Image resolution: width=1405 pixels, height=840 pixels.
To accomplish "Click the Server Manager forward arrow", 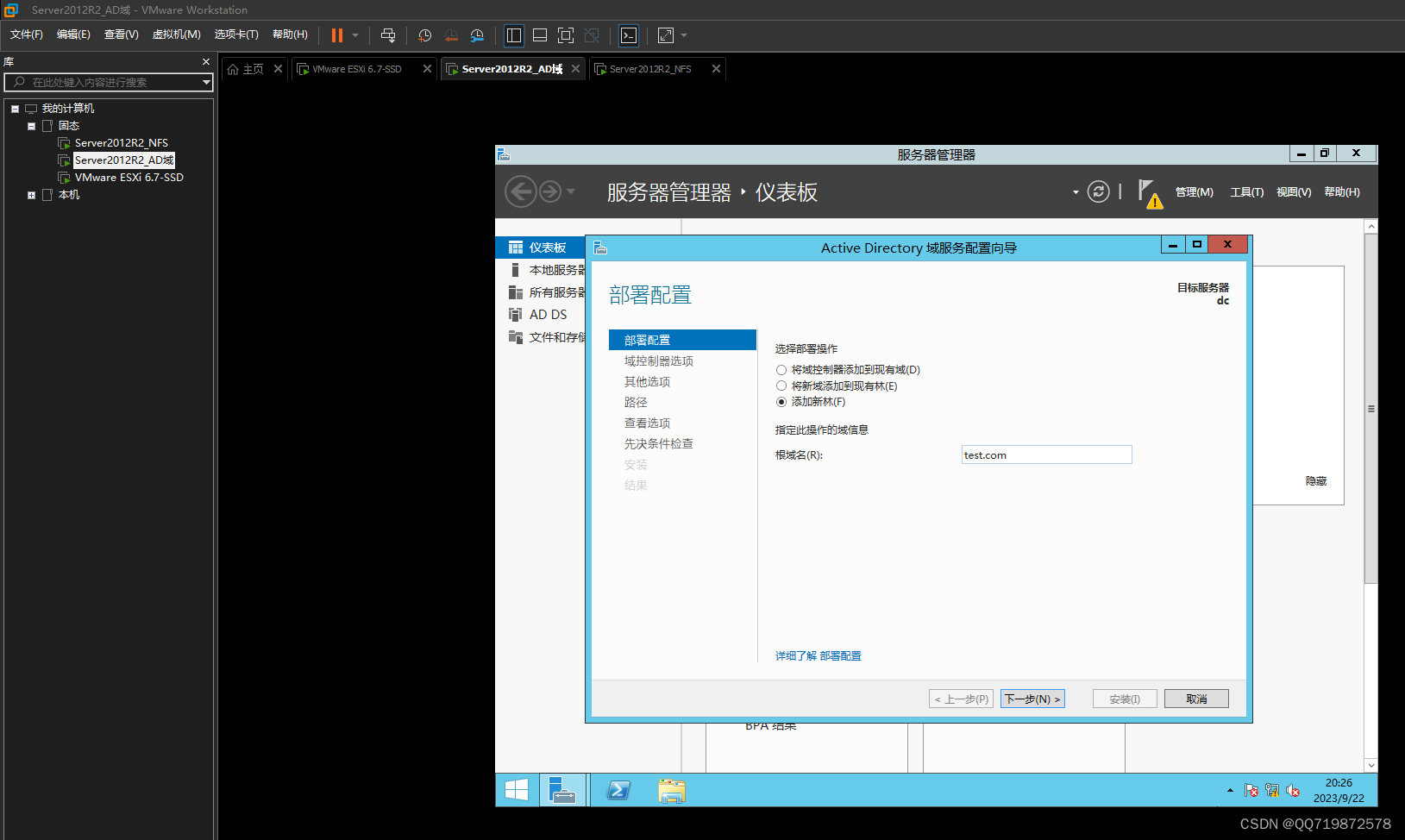I will click(550, 191).
